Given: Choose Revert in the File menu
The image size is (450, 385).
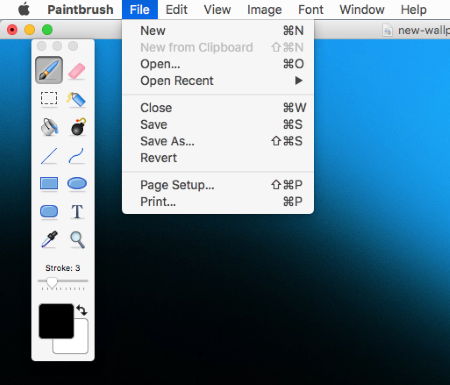Looking at the screenshot, I should click(x=218, y=158).
